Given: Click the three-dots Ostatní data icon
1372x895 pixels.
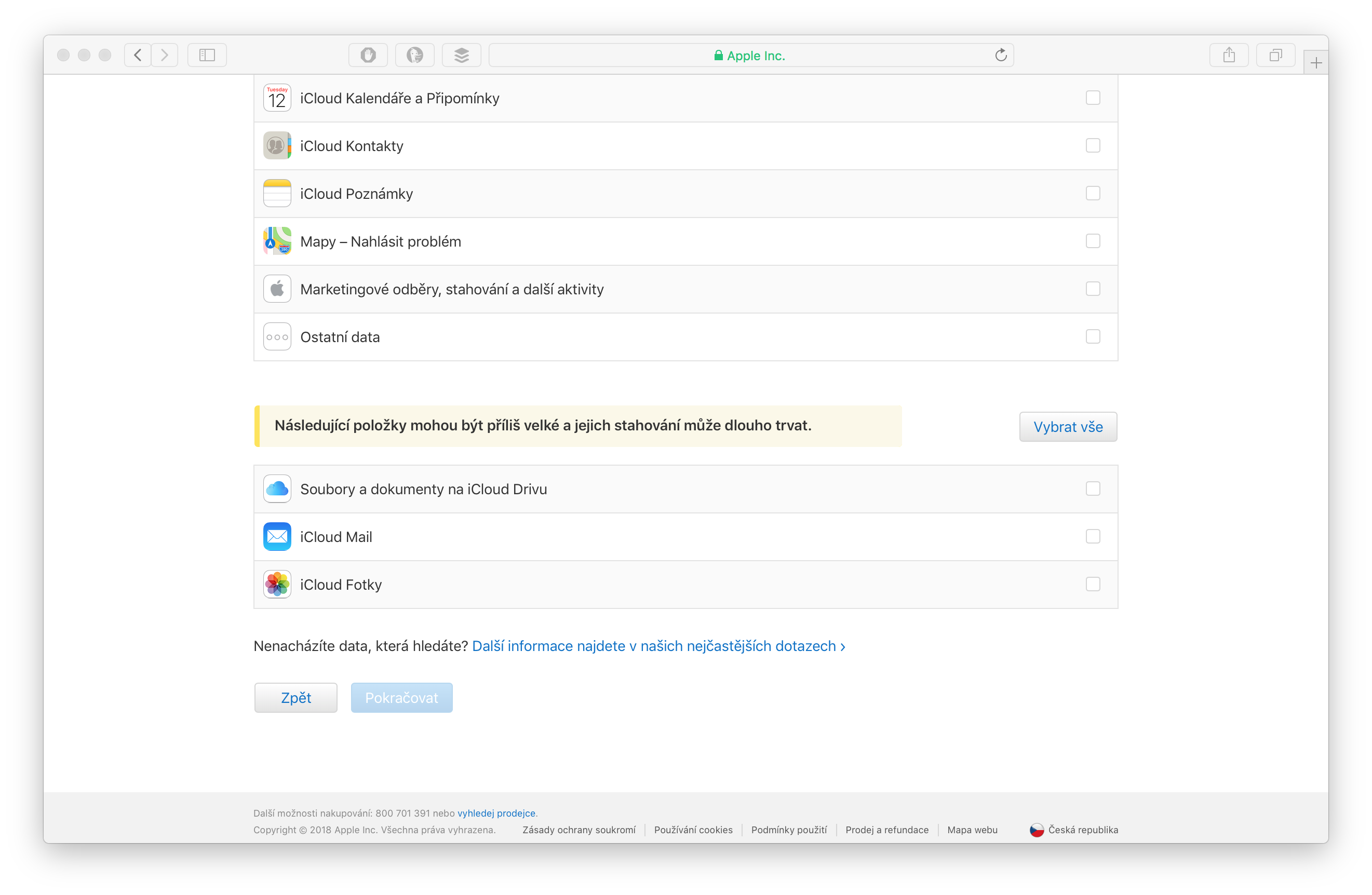Looking at the screenshot, I should click(x=277, y=337).
